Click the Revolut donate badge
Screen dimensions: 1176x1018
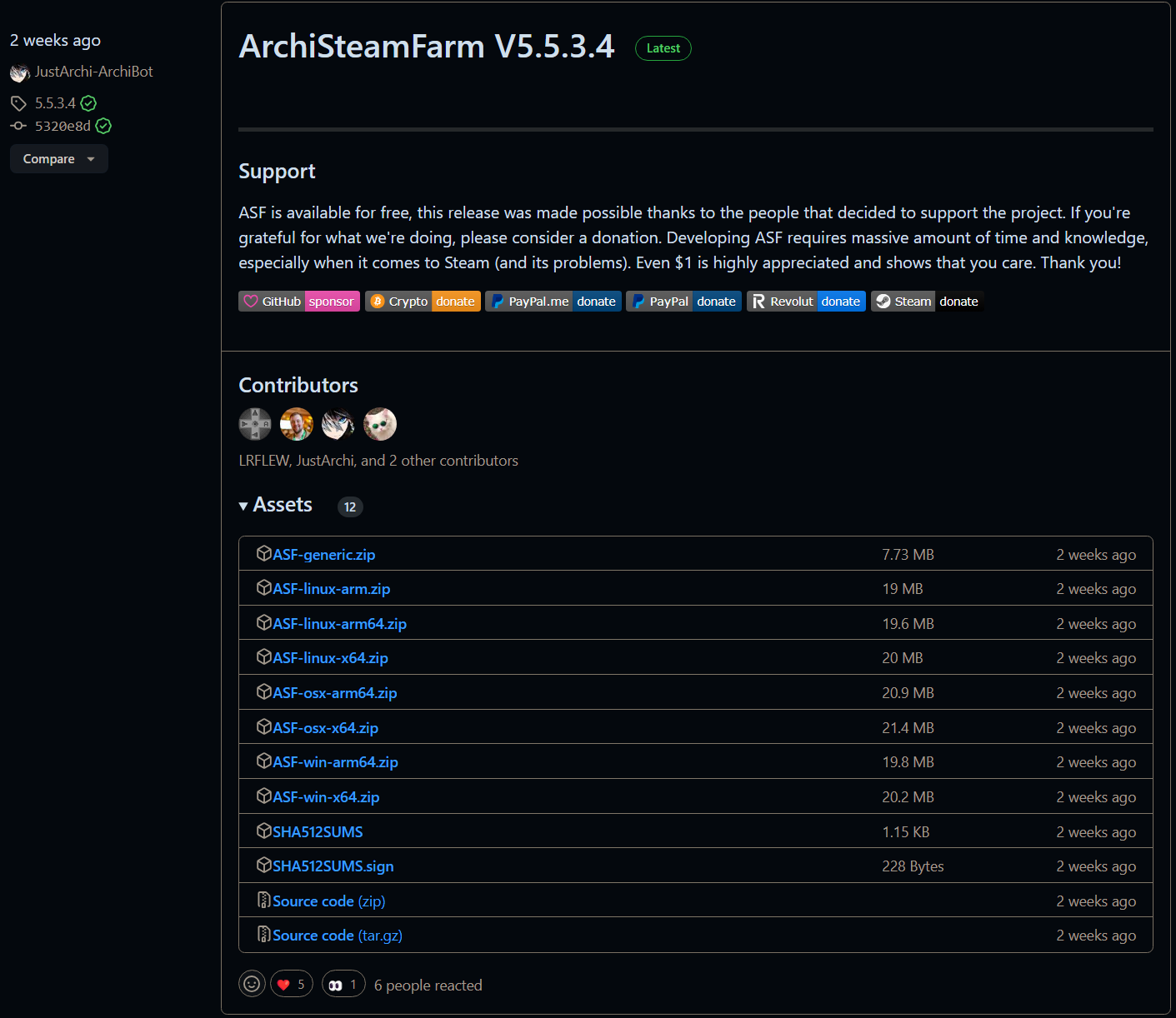(x=806, y=302)
